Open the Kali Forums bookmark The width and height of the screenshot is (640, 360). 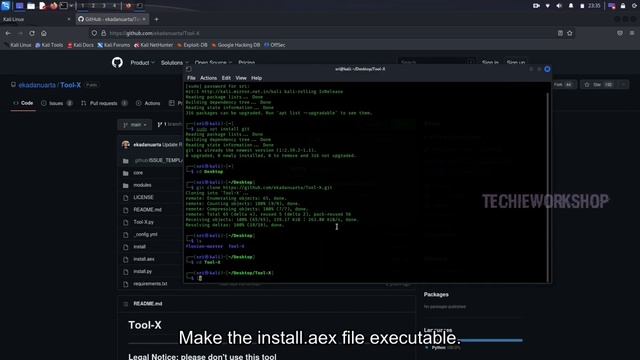113,45
